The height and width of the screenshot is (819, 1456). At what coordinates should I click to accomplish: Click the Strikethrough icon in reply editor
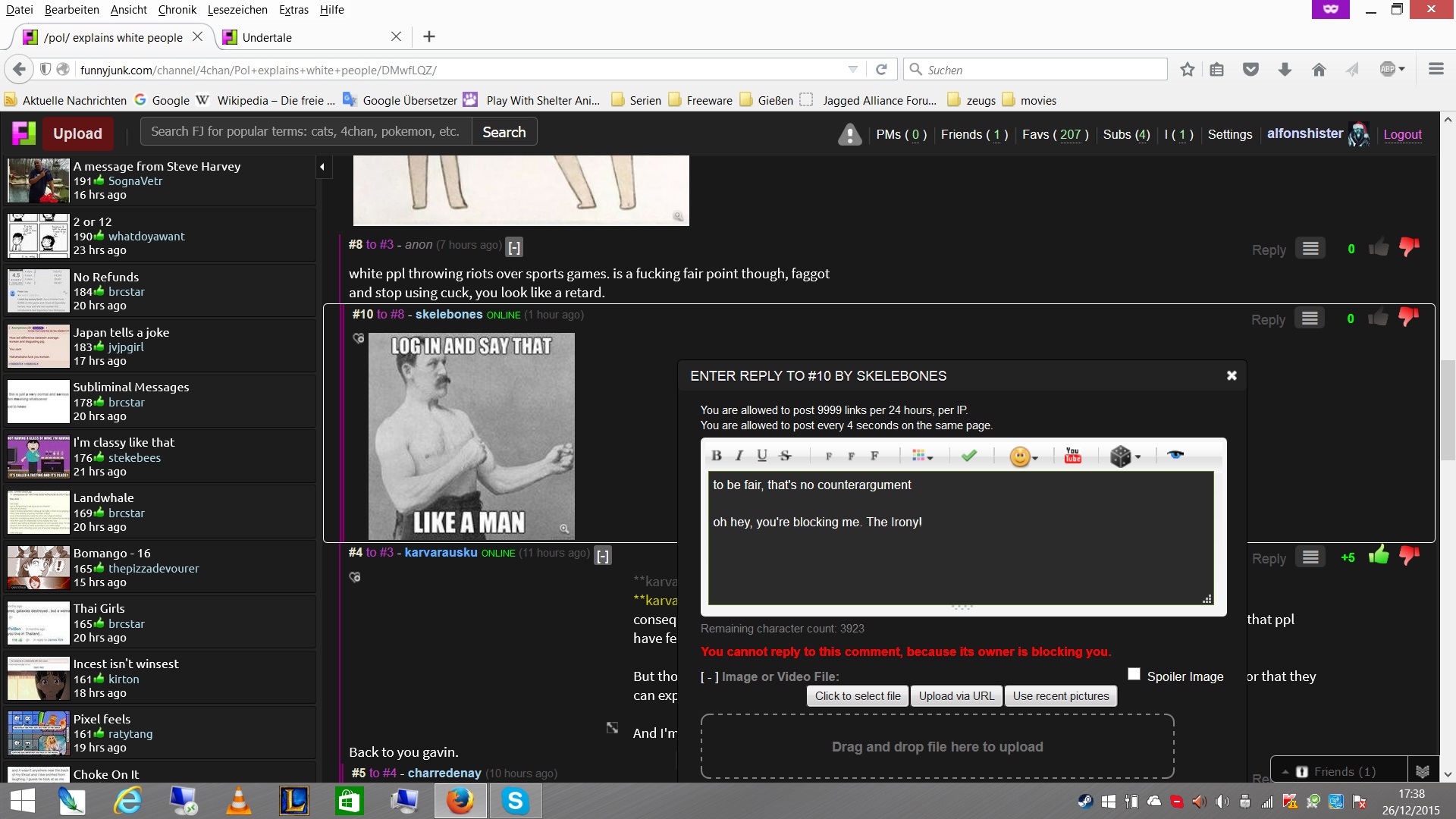click(785, 456)
